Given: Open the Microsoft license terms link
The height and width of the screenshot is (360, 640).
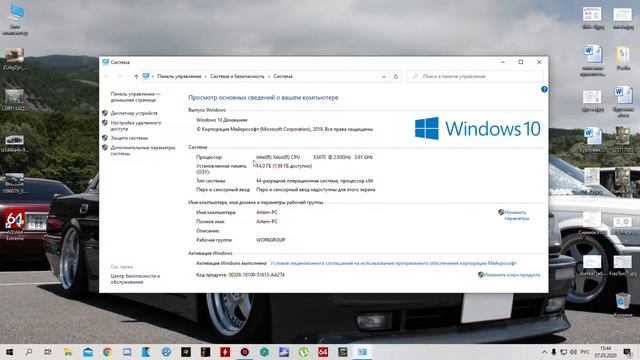Looking at the screenshot, I should click(393, 263).
